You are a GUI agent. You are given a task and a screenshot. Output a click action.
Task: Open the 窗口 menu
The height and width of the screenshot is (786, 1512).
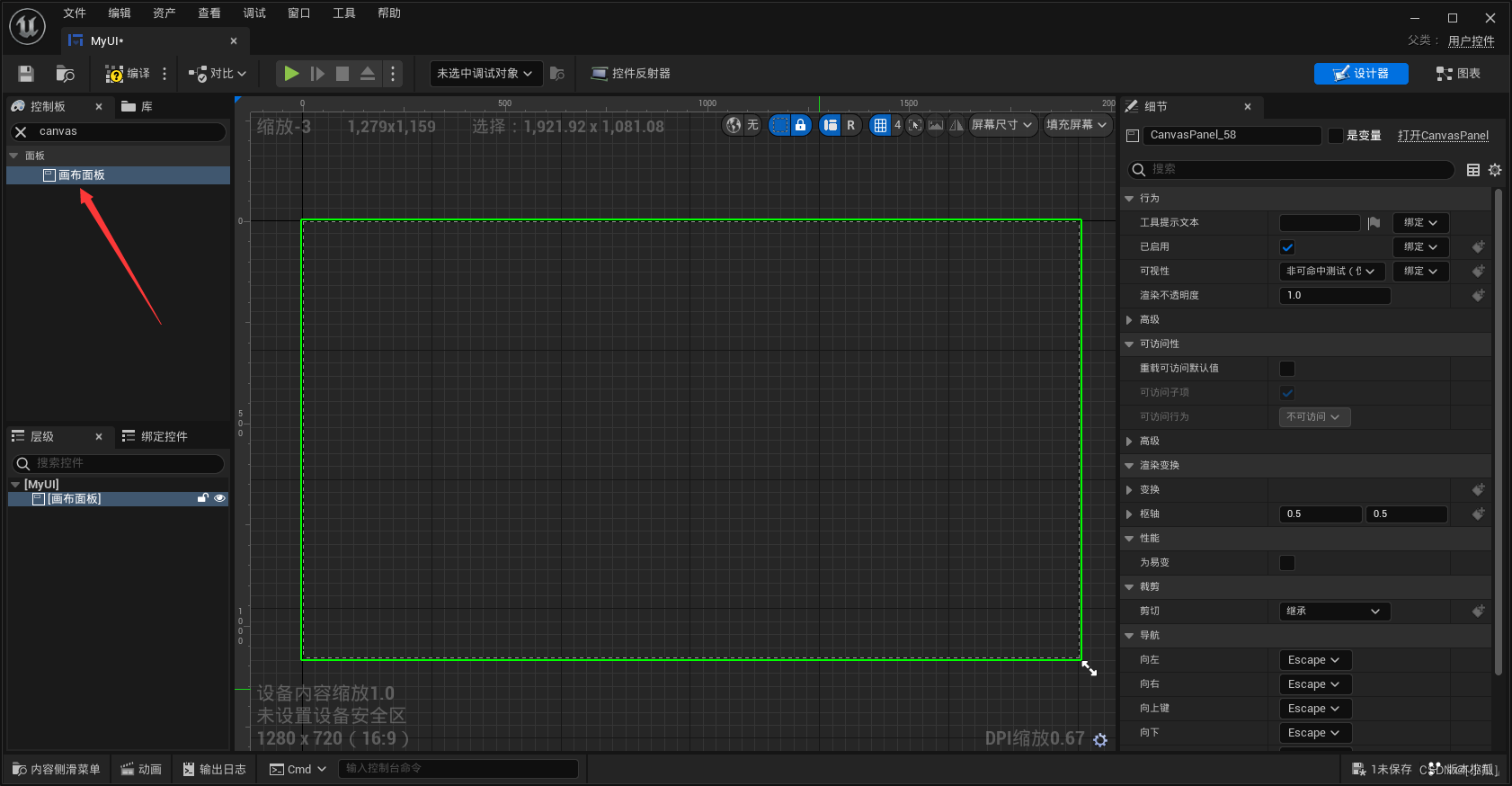point(299,13)
